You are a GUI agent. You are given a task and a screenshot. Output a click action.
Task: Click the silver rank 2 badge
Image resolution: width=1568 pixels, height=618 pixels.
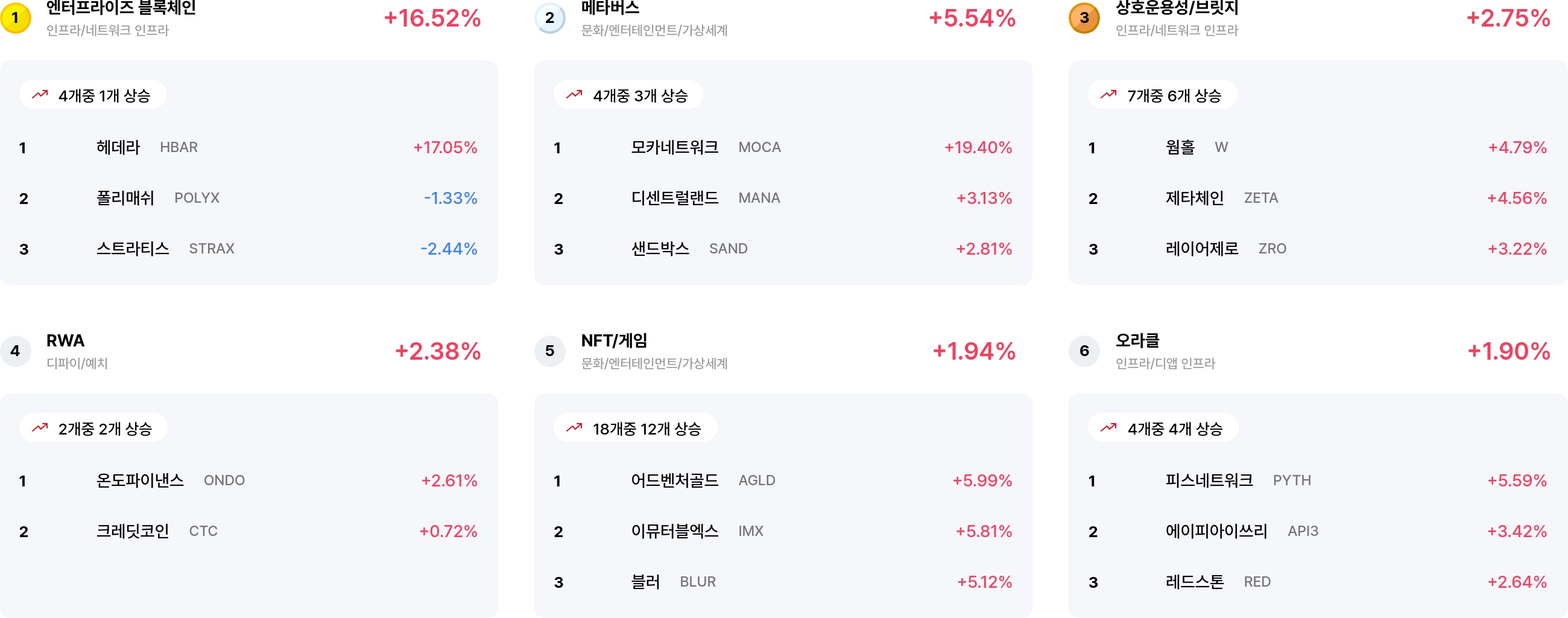(x=549, y=18)
